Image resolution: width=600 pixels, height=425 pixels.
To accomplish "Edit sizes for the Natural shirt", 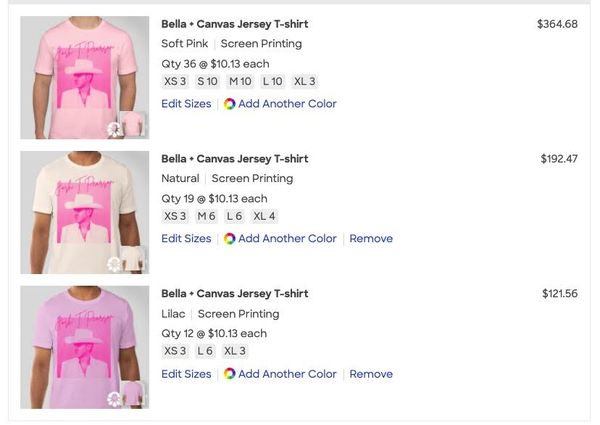I will pos(186,239).
